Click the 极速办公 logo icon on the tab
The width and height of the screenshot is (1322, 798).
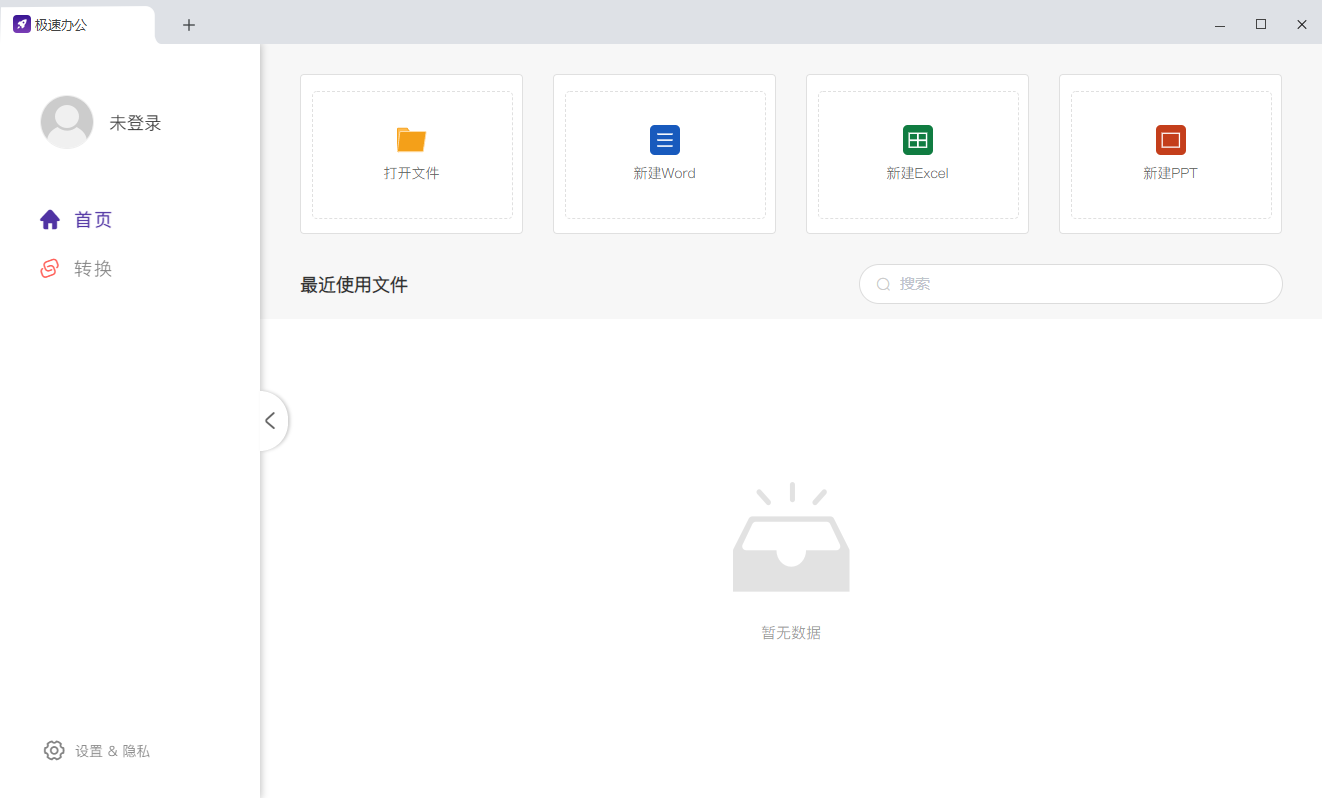pyautogui.click(x=22, y=23)
